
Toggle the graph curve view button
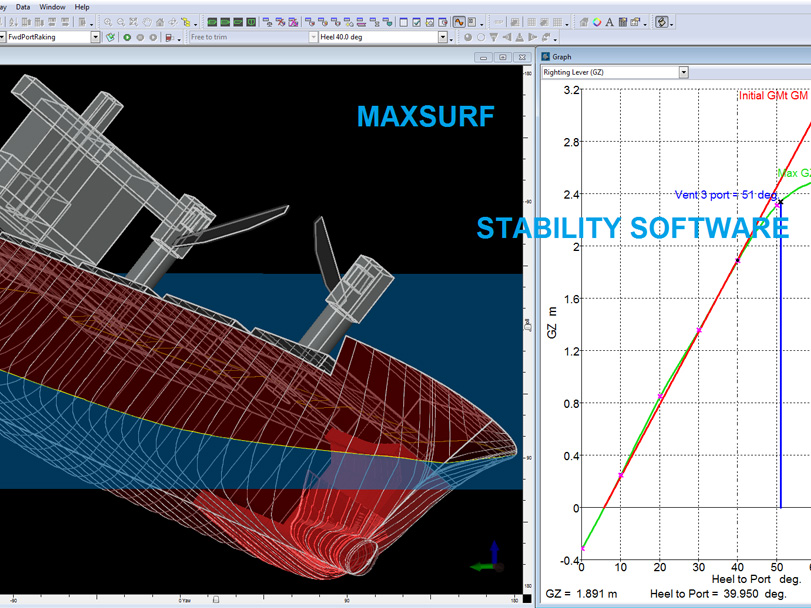point(459,21)
